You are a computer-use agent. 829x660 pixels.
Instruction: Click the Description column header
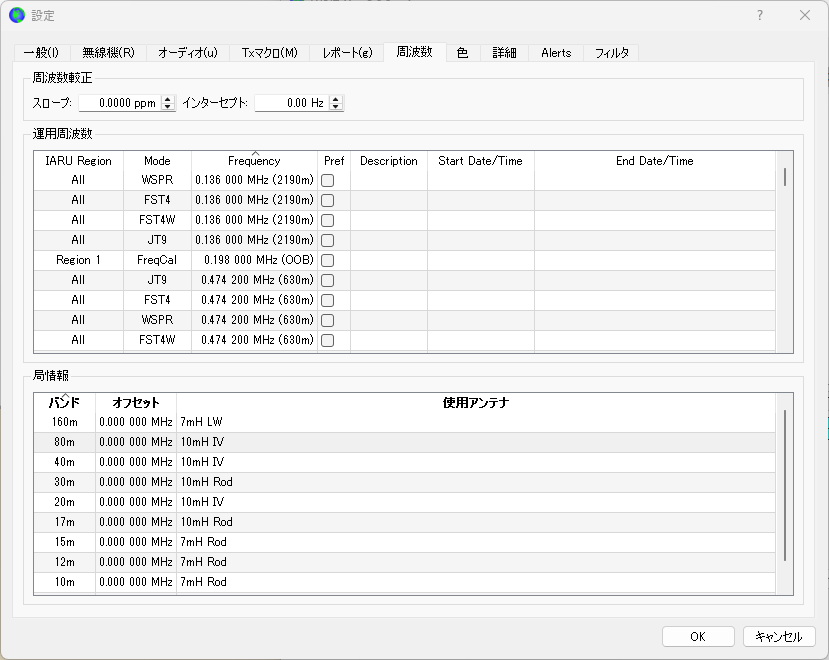389,161
